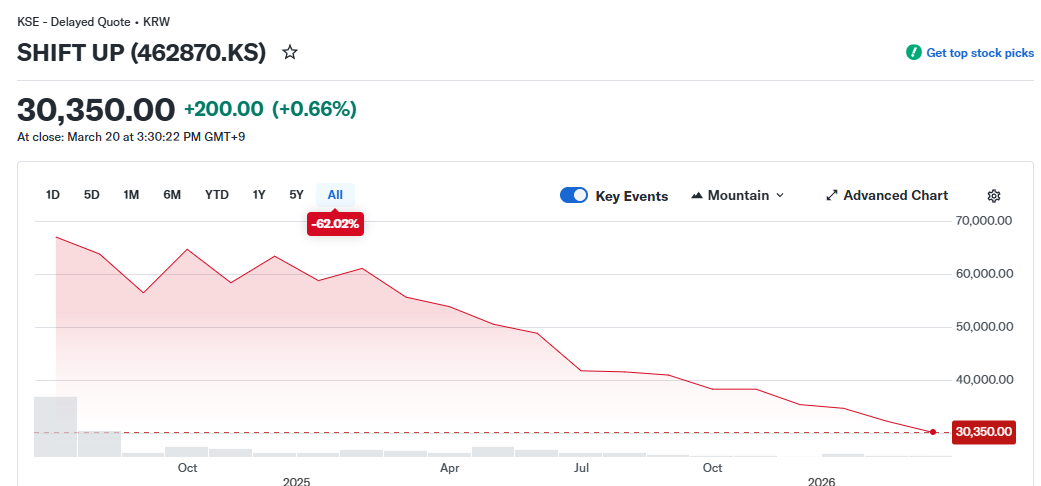Click the 30,350.00 red price marker on chart

(x=983, y=432)
